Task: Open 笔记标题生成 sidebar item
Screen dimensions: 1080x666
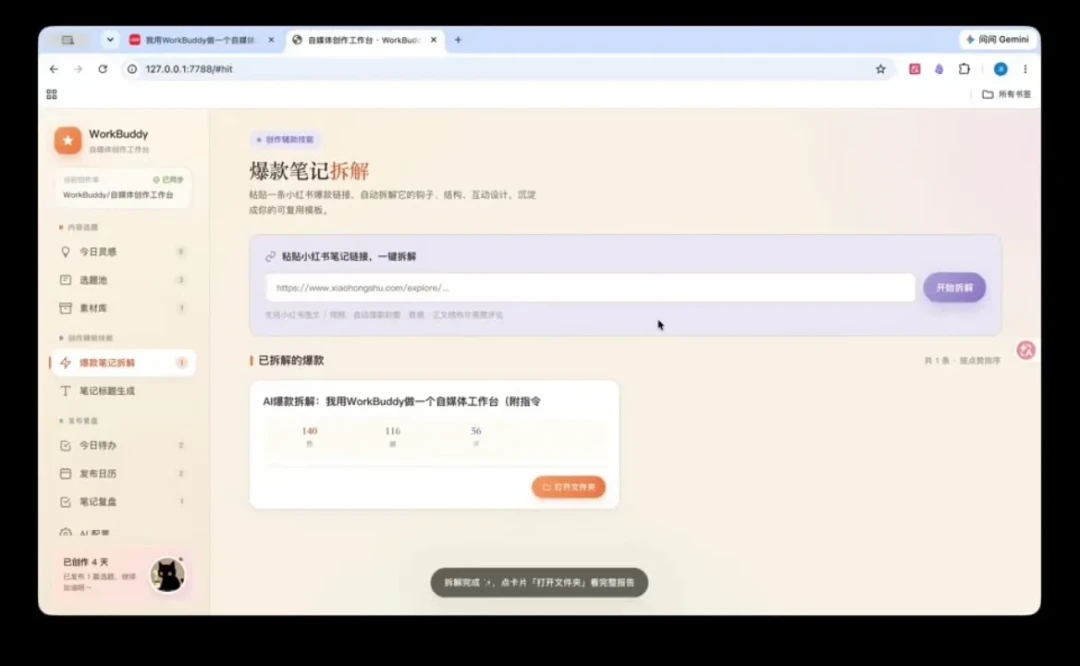Action: pyautogui.click(x=122, y=391)
